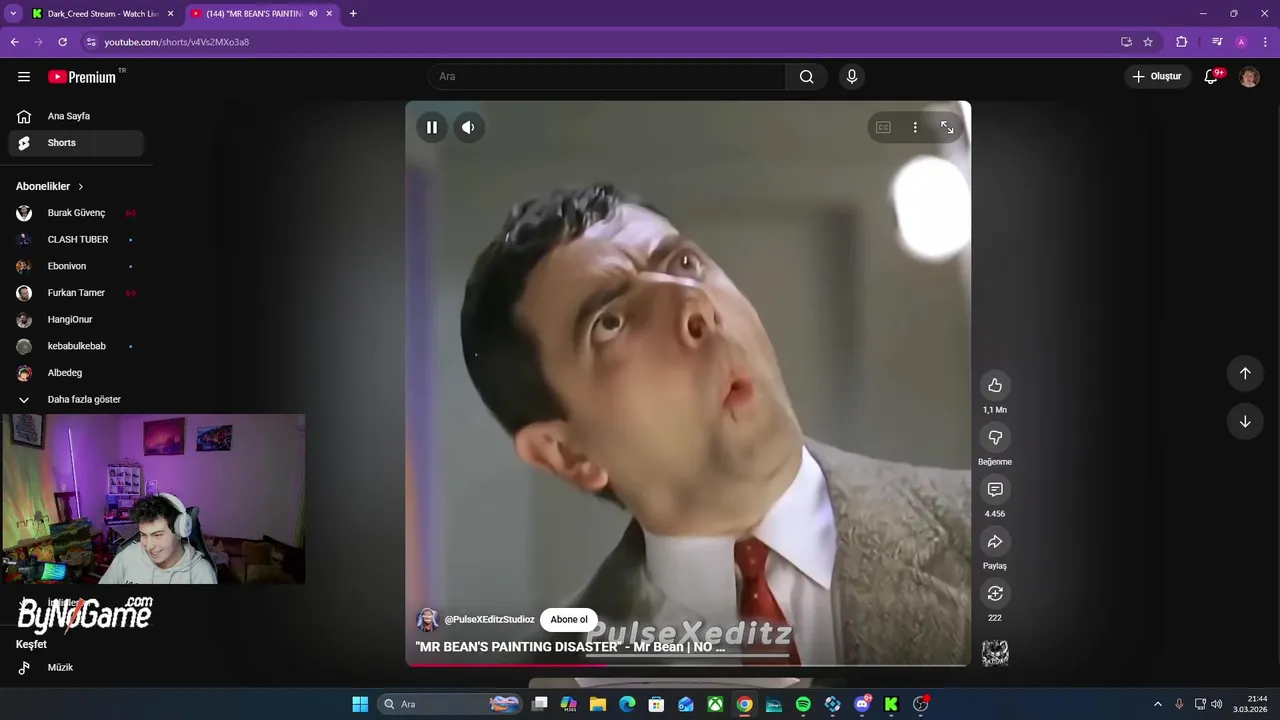Expand the Abonelikler subscriptions section

(x=50, y=187)
